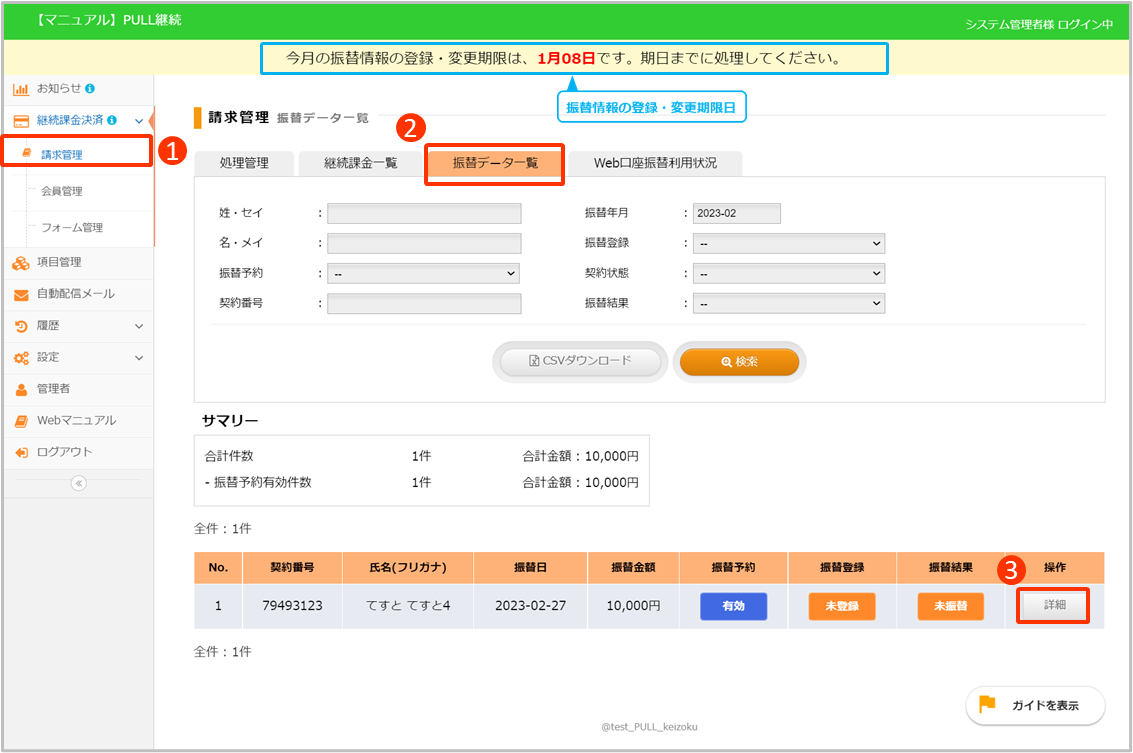Screen dimensions: 1133x753
Task: Expand the 履歴 sidebar menu chevron
Action: (x=139, y=326)
